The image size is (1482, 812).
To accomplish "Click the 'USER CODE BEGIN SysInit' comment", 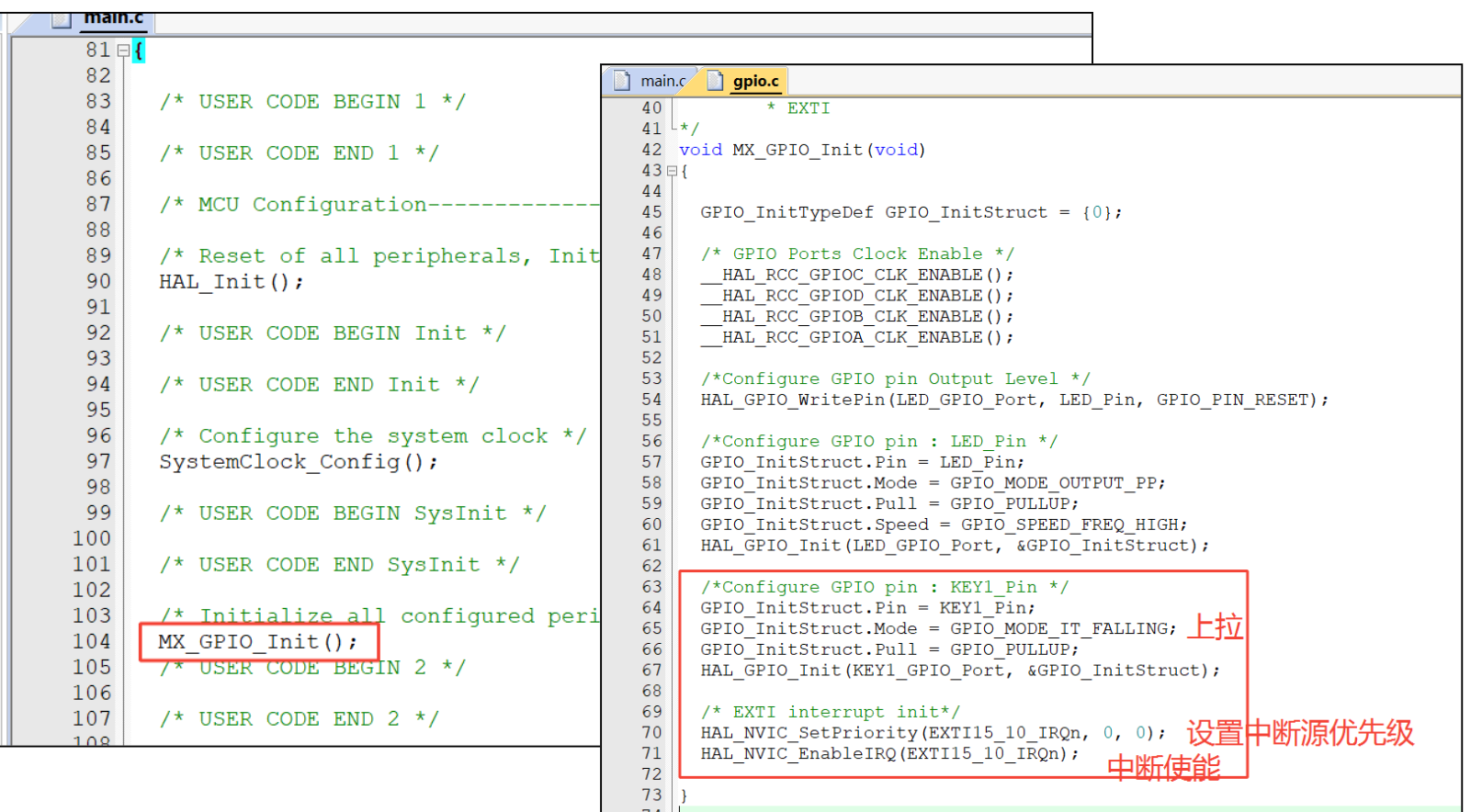I will point(353,513).
